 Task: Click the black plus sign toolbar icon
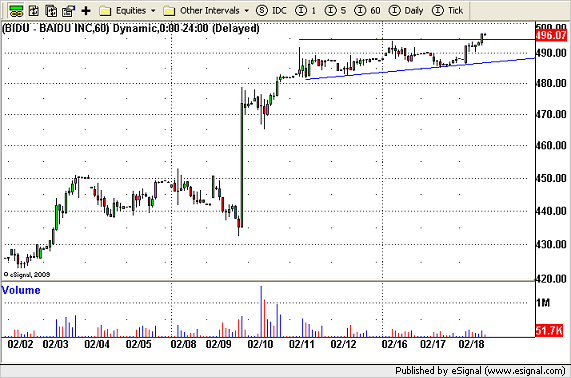[86, 11]
